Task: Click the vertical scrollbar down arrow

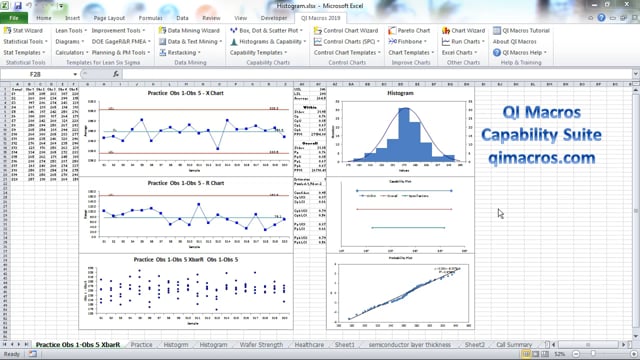Action: tap(636, 336)
